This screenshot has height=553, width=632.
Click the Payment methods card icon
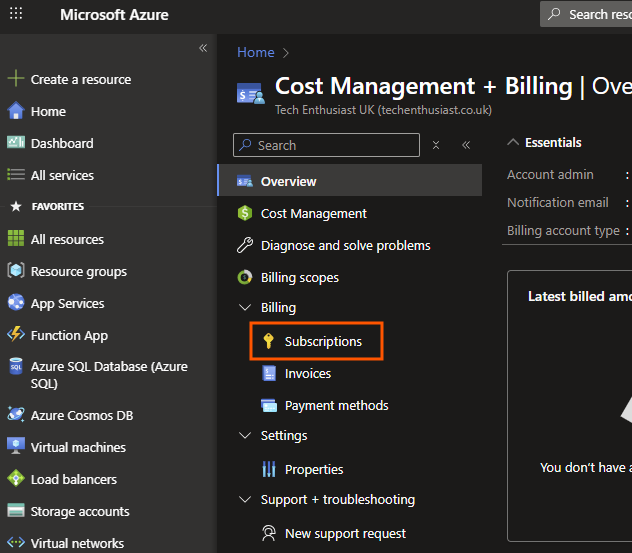269,405
